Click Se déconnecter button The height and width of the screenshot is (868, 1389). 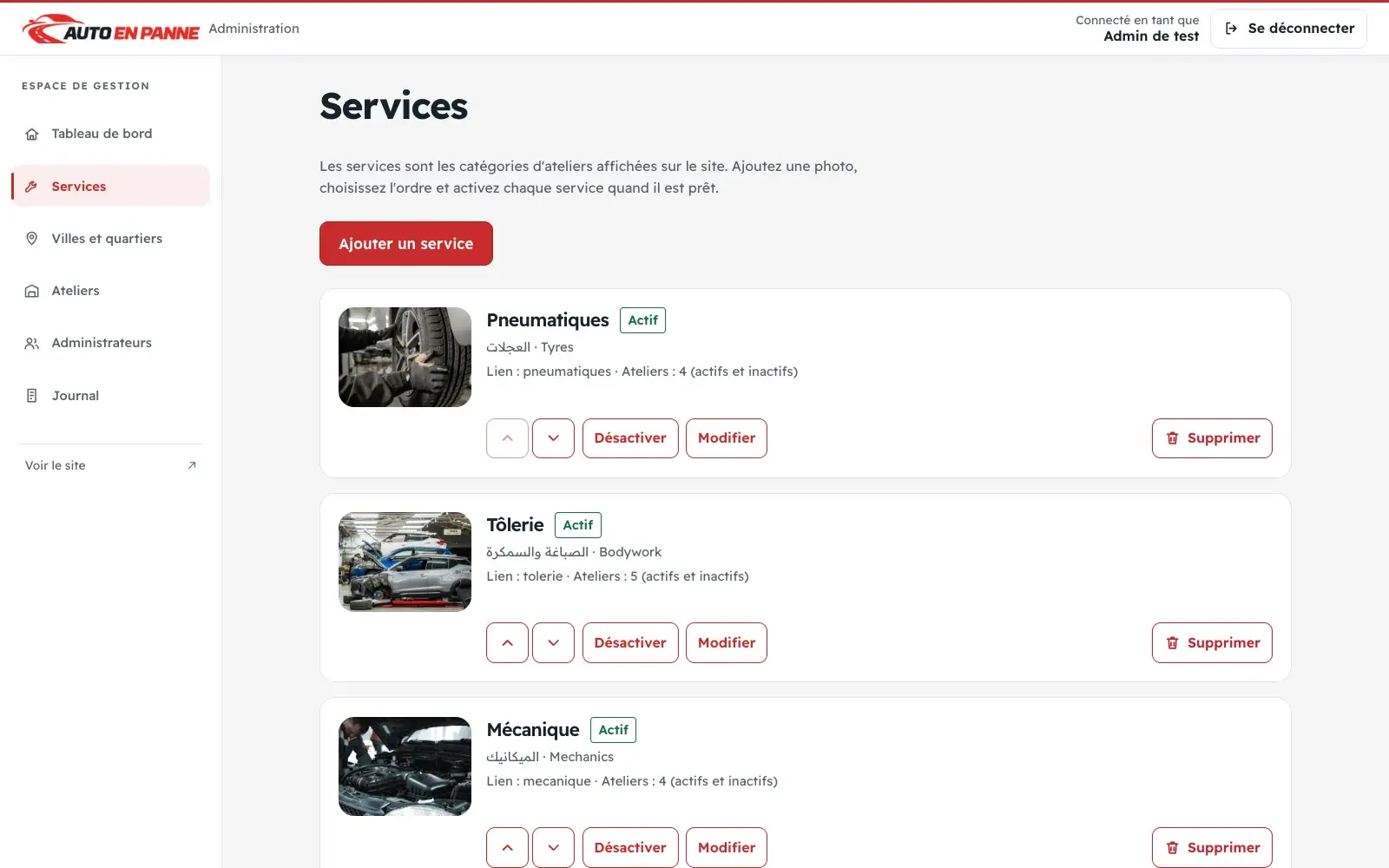point(1288,29)
